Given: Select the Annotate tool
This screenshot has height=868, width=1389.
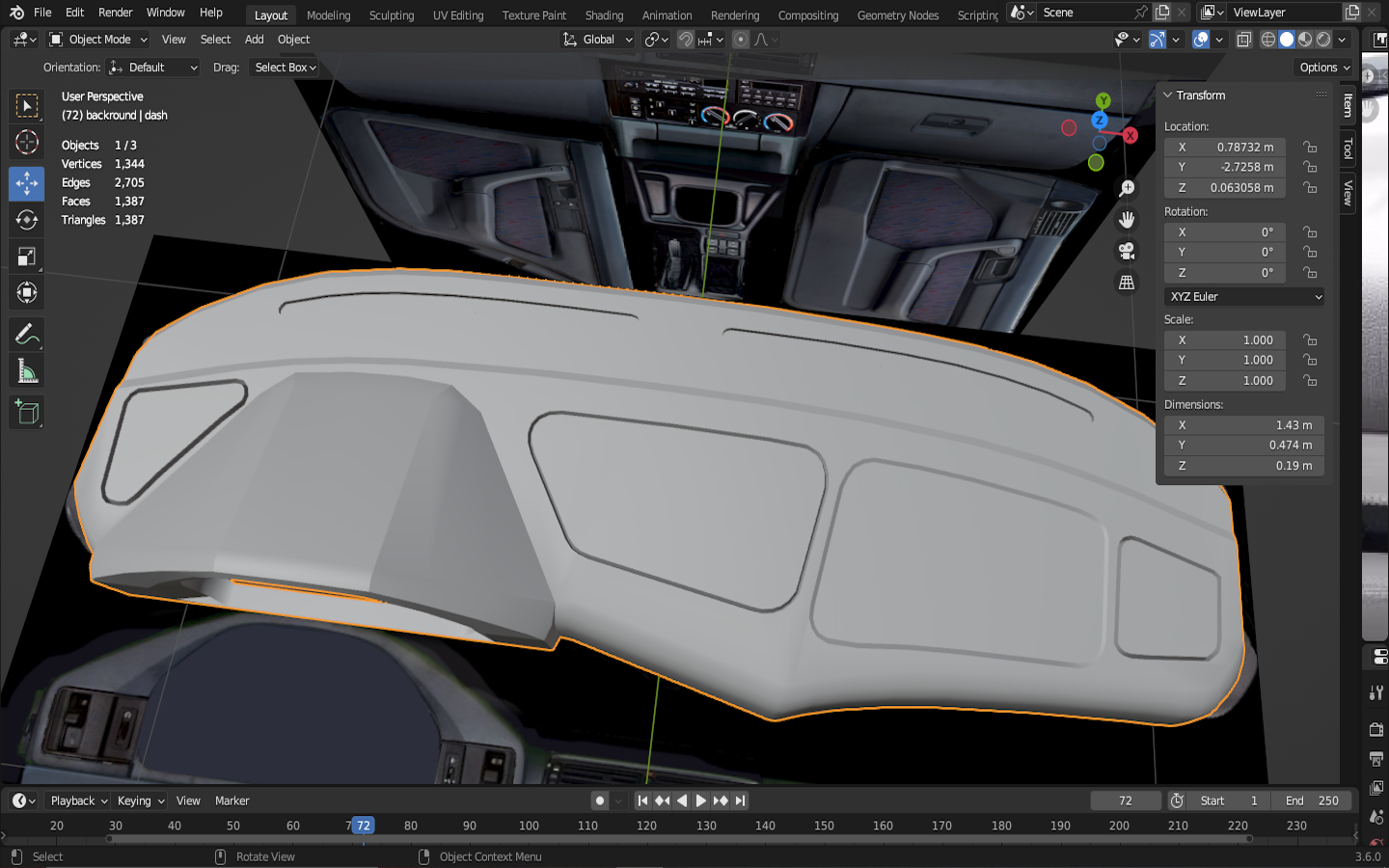Looking at the screenshot, I should pos(27,335).
